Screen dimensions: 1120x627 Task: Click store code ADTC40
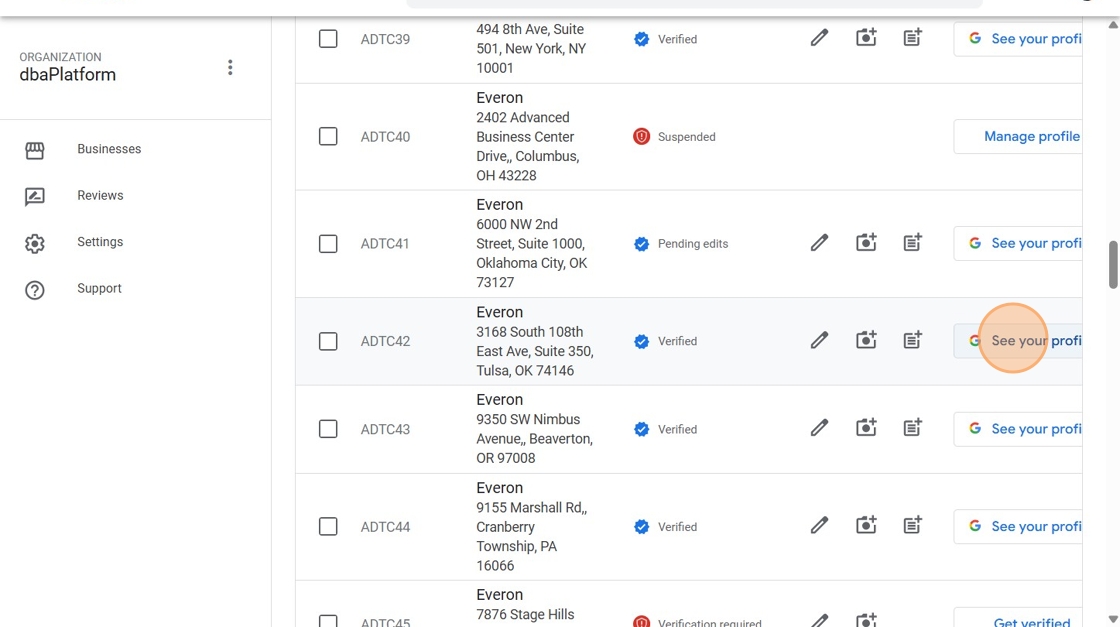[x=385, y=136]
